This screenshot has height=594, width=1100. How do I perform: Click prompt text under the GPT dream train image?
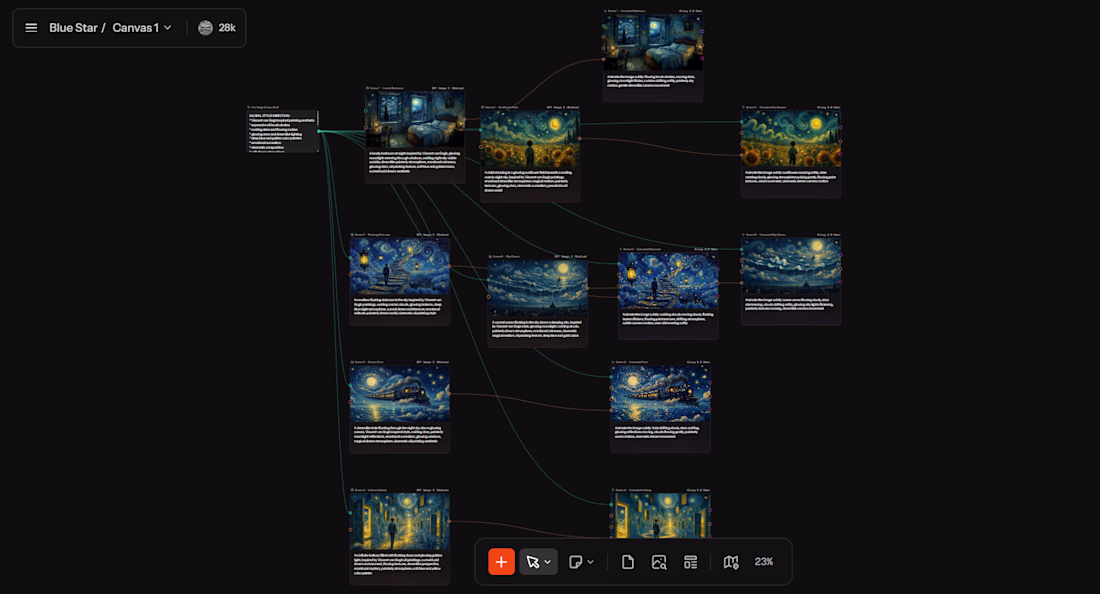[x=400, y=434]
